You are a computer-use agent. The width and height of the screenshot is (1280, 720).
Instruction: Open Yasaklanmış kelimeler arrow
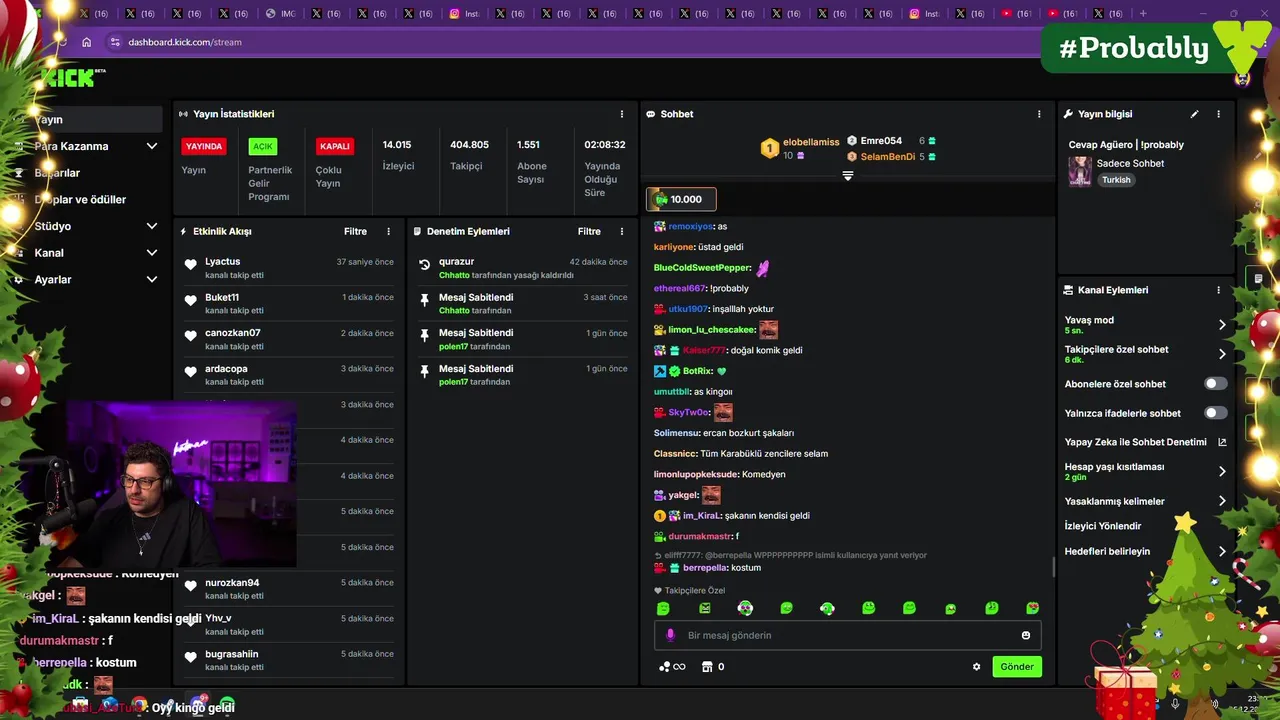tap(1222, 501)
